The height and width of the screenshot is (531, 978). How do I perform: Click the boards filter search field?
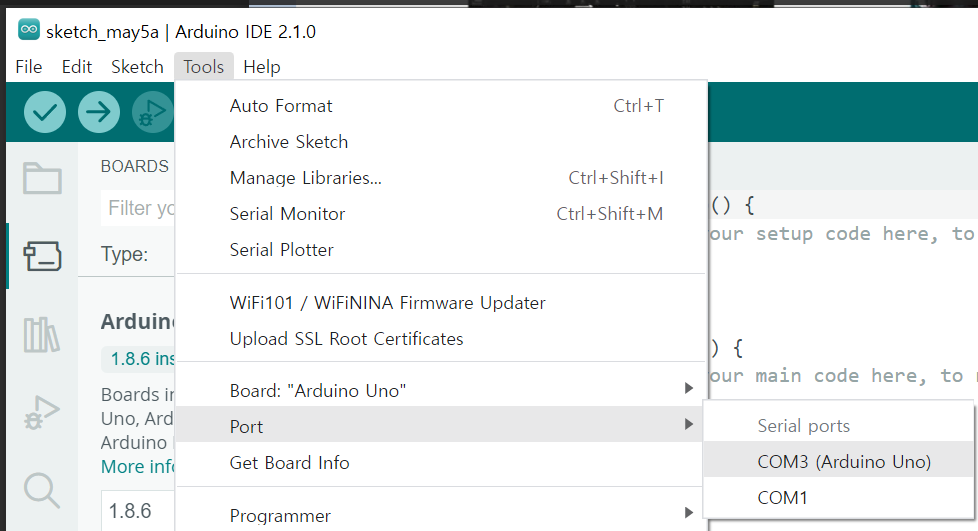[x=138, y=208]
